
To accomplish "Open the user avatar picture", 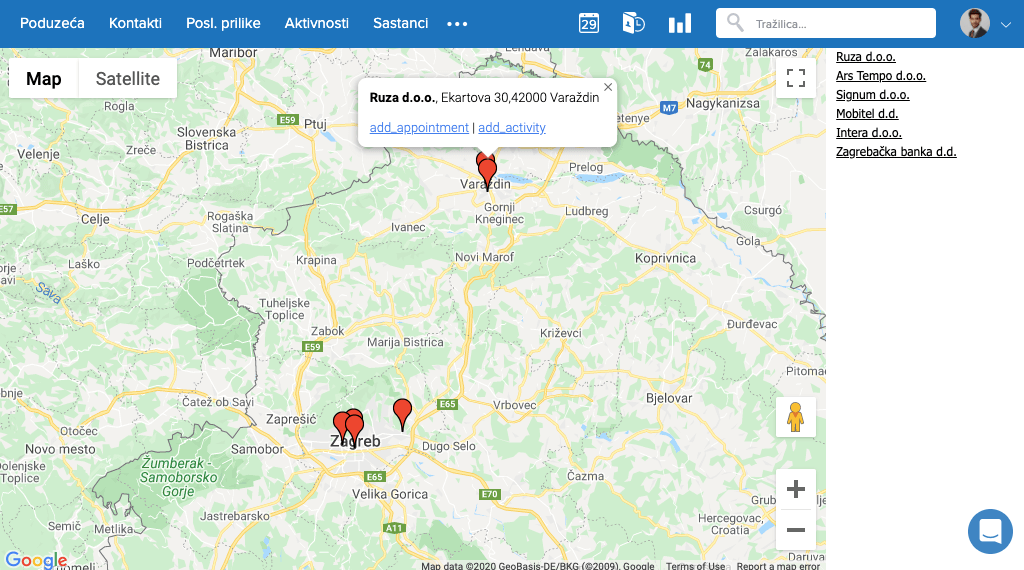I will click(974, 24).
